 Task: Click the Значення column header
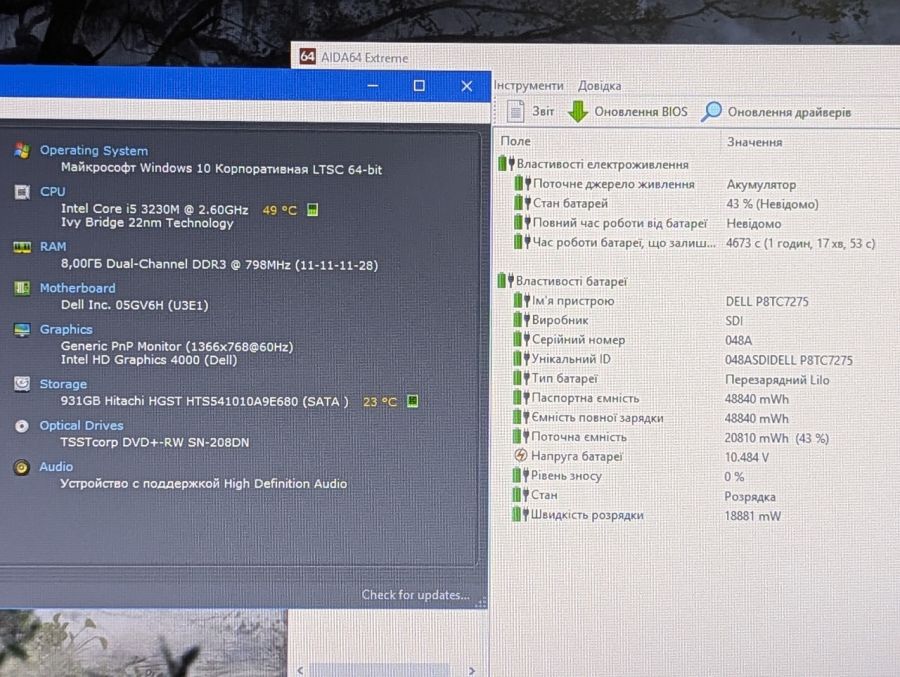point(754,142)
